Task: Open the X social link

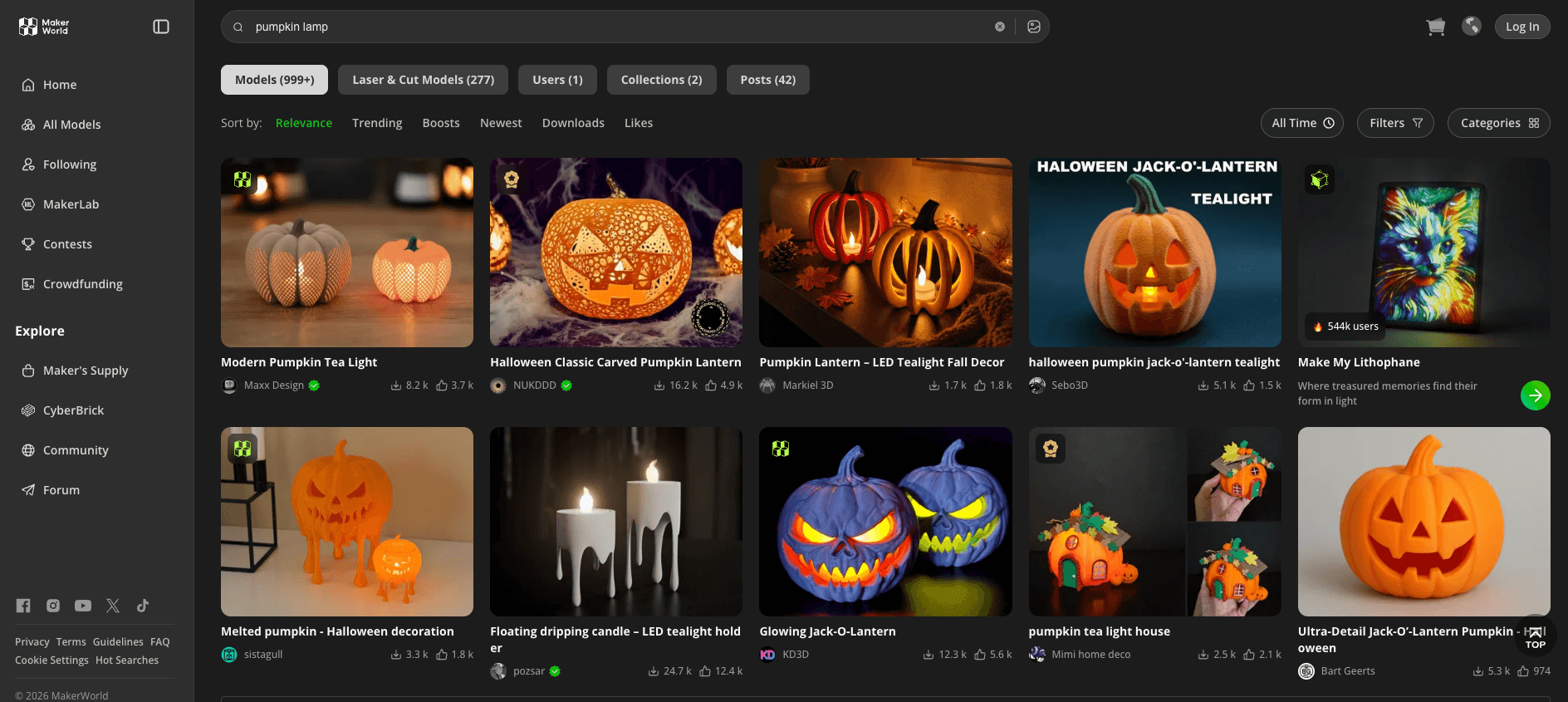Action: point(113,606)
